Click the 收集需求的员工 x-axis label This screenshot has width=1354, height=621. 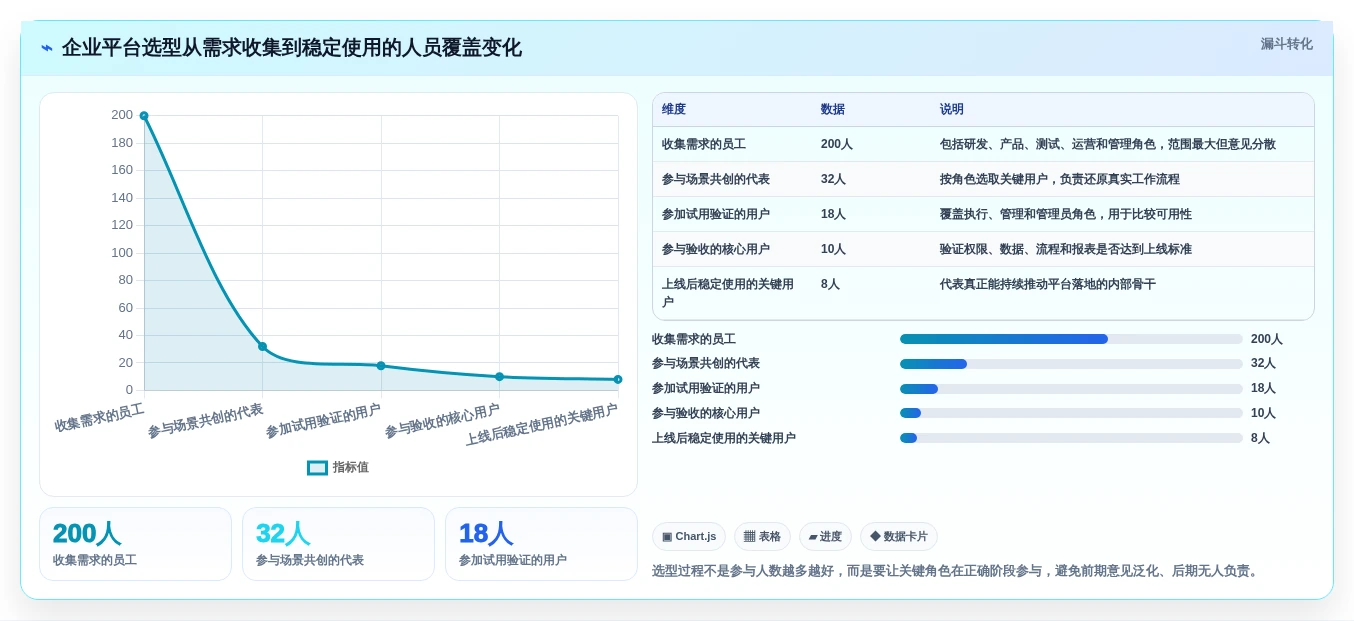(99, 418)
